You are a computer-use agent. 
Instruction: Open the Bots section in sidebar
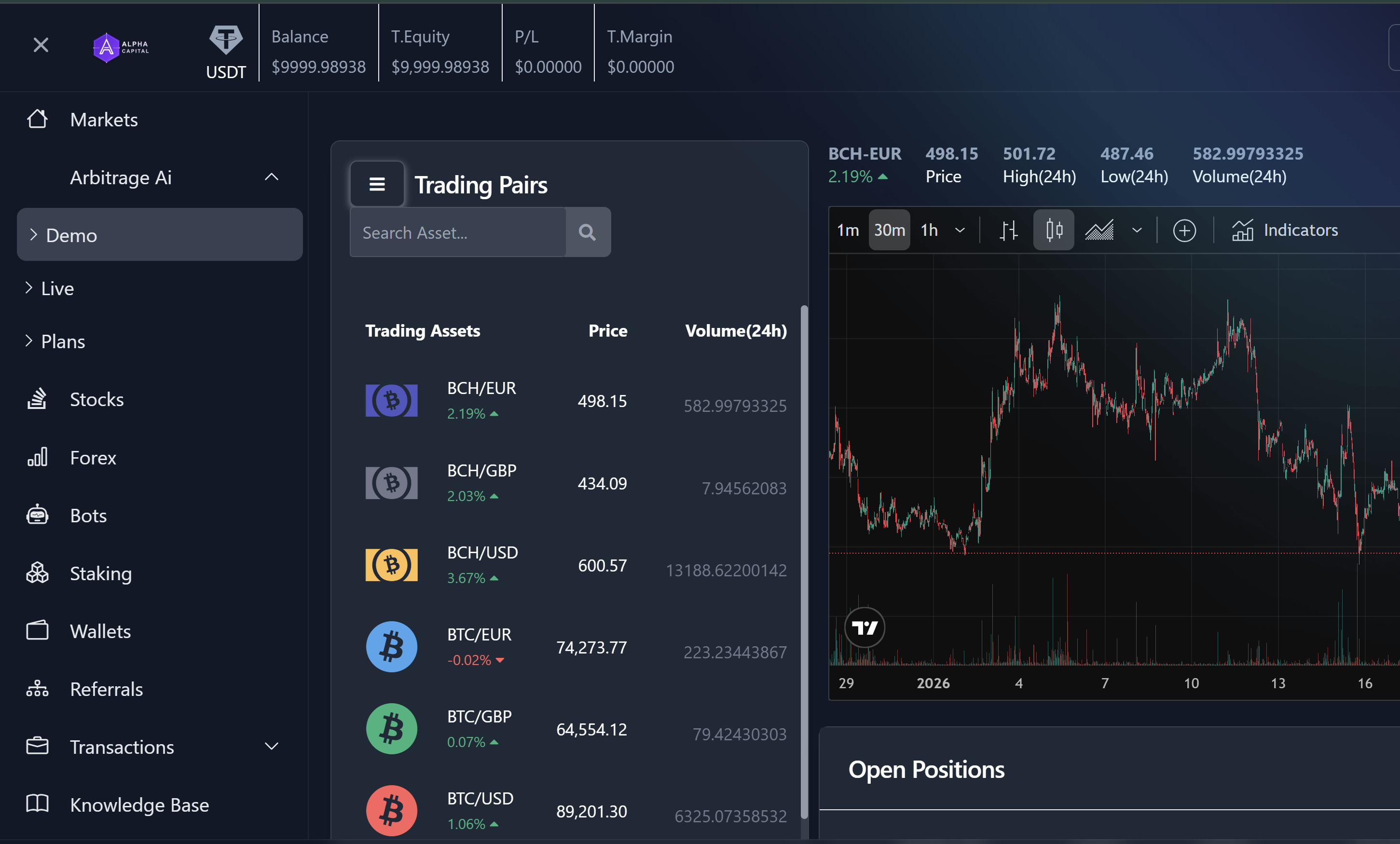(x=88, y=515)
